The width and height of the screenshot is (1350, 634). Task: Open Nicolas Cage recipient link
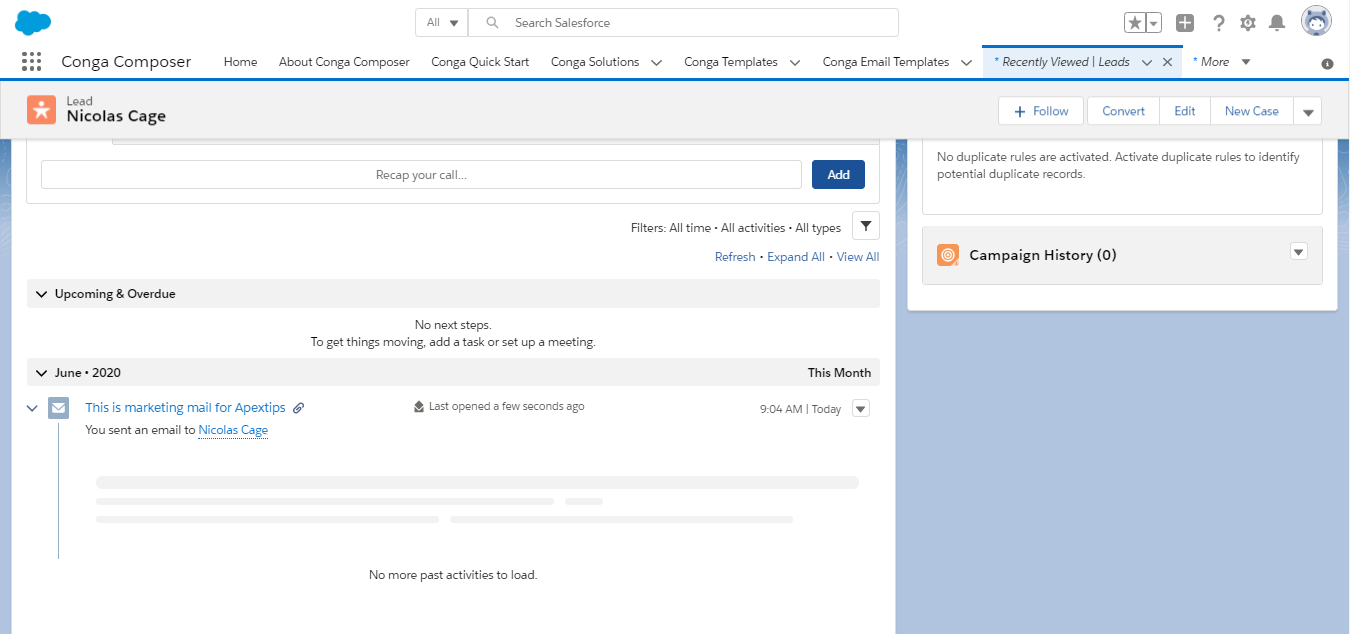233,430
